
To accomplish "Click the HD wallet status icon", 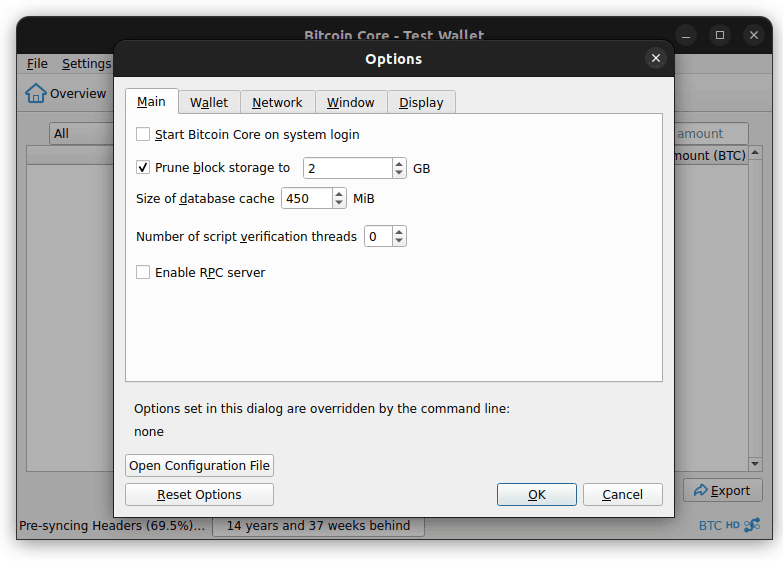I will pos(733,525).
